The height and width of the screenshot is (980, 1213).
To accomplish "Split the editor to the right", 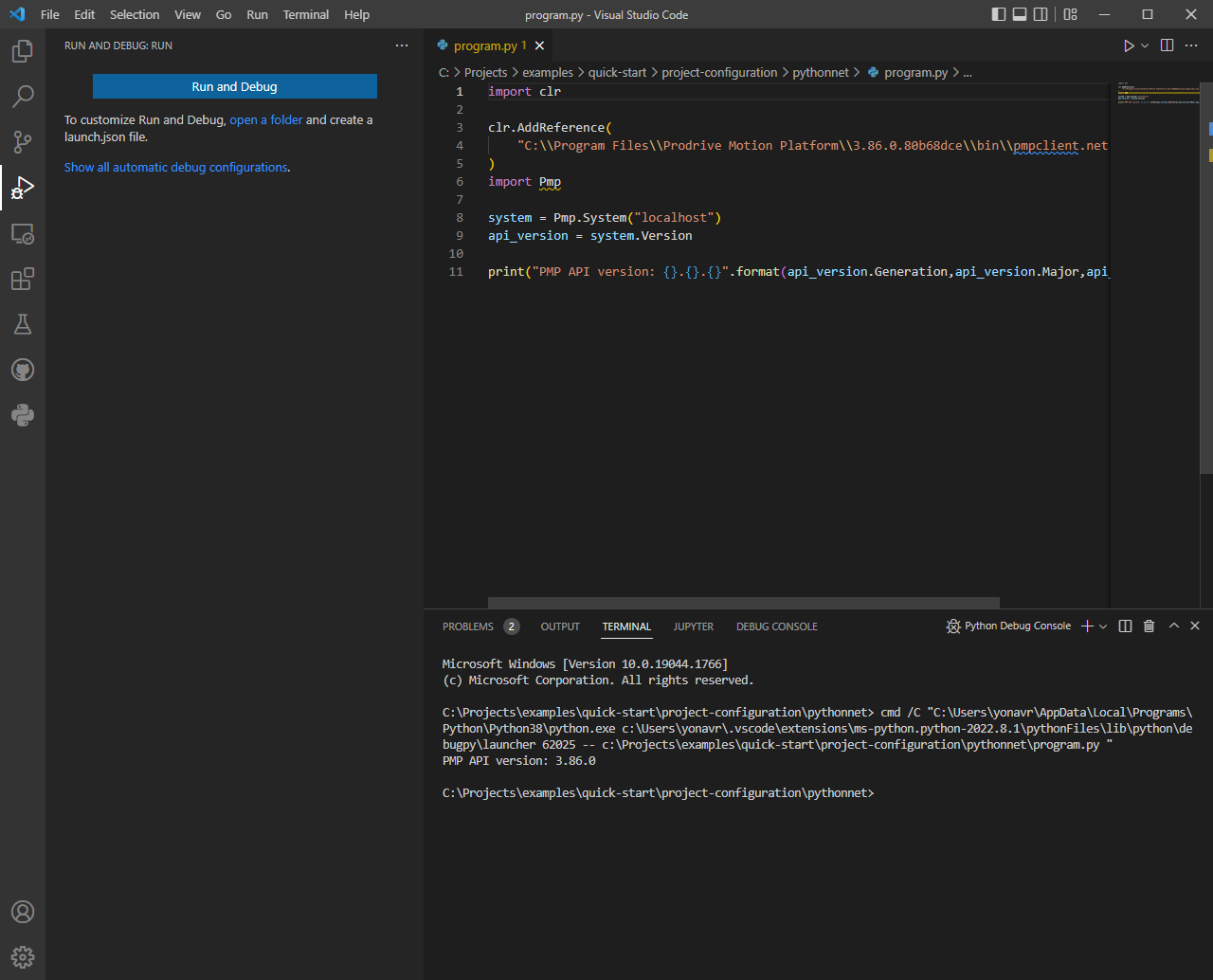I will coord(1167,45).
